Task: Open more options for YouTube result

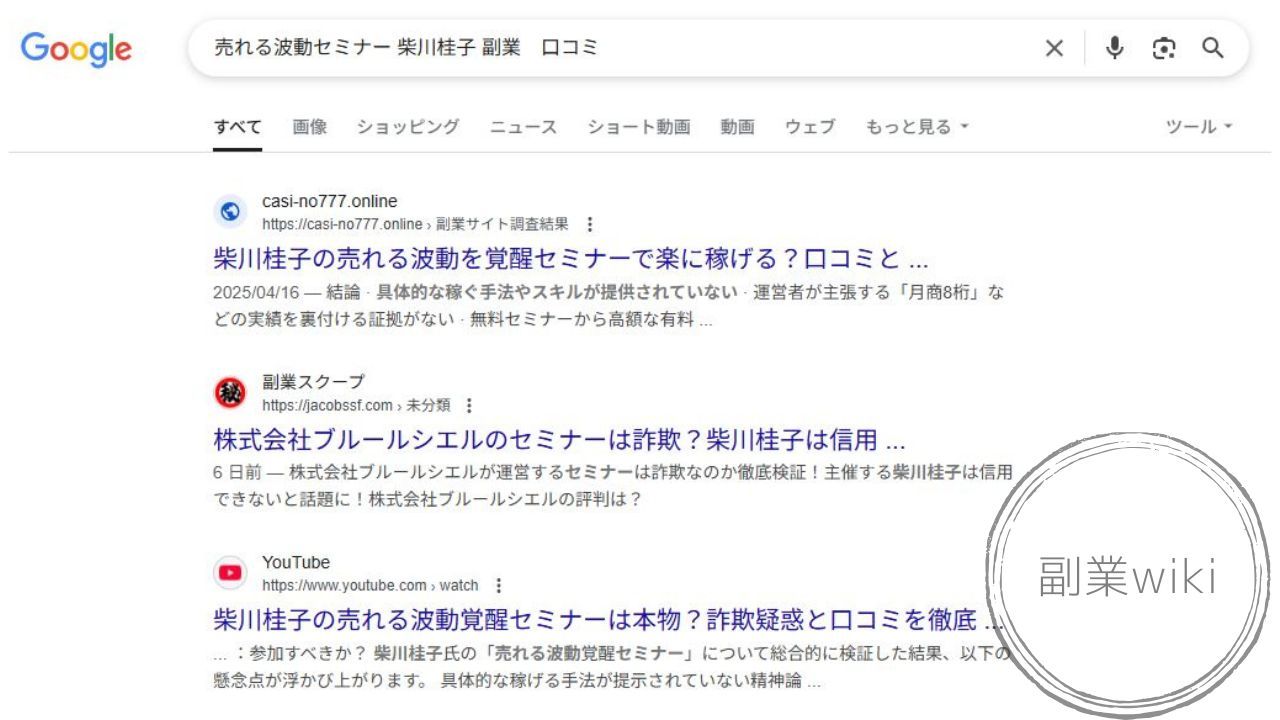Action: 499,585
